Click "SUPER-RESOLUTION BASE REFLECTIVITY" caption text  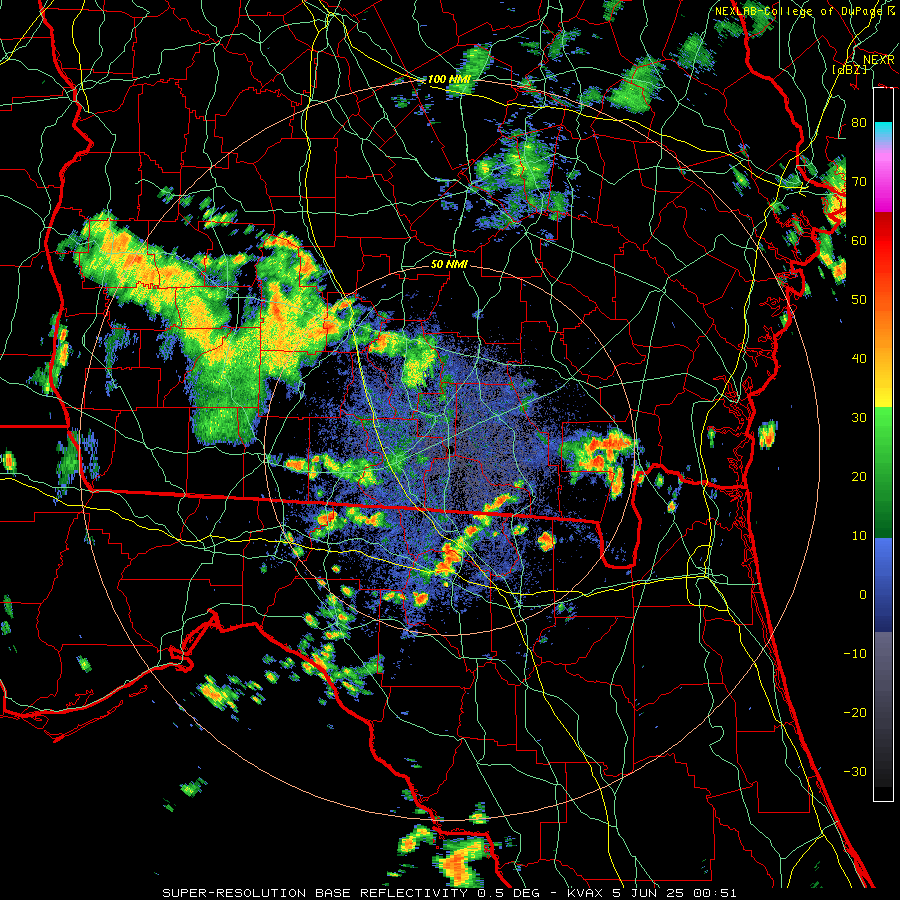pyautogui.click(x=315, y=893)
